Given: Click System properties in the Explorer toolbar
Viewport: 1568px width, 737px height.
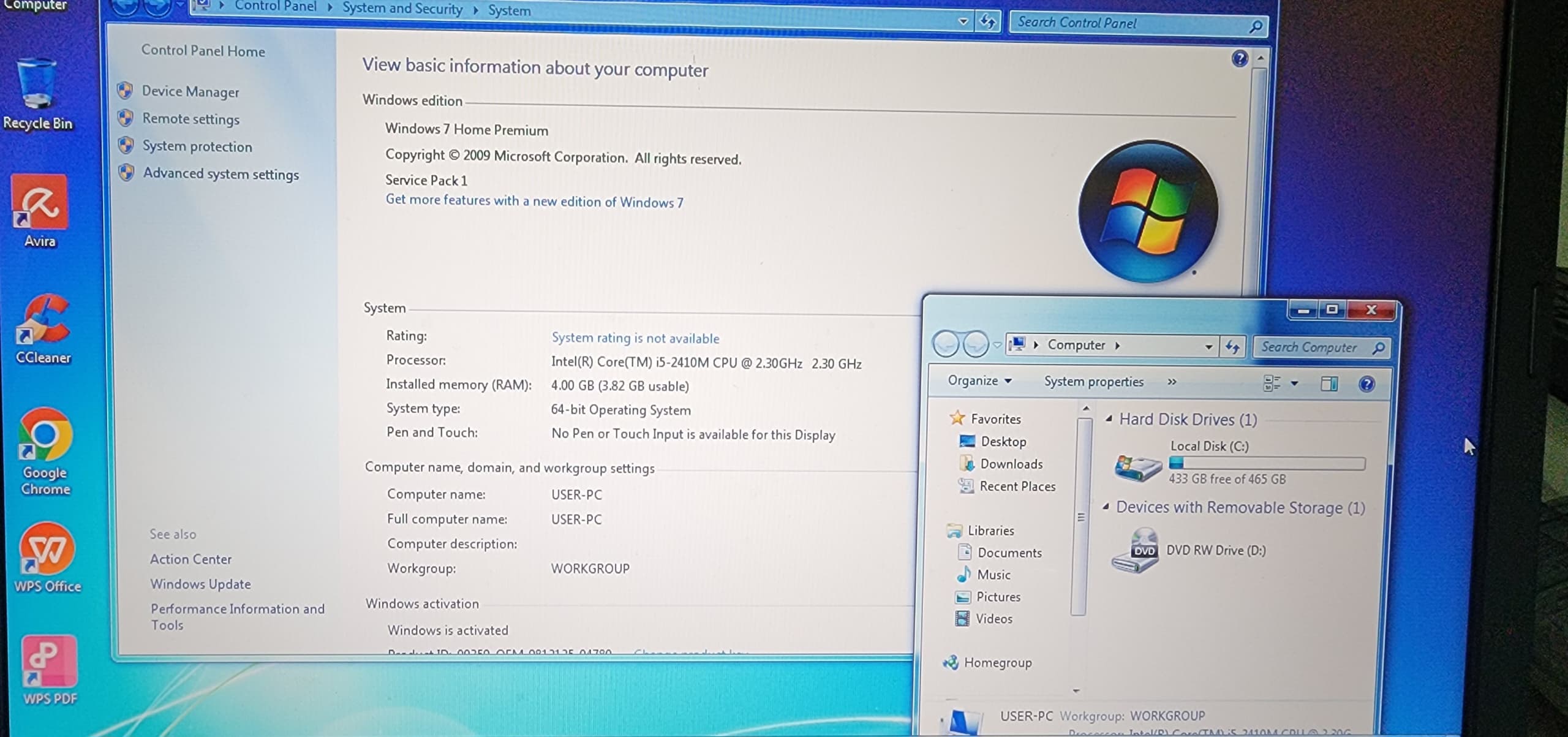Looking at the screenshot, I should [1093, 382].
